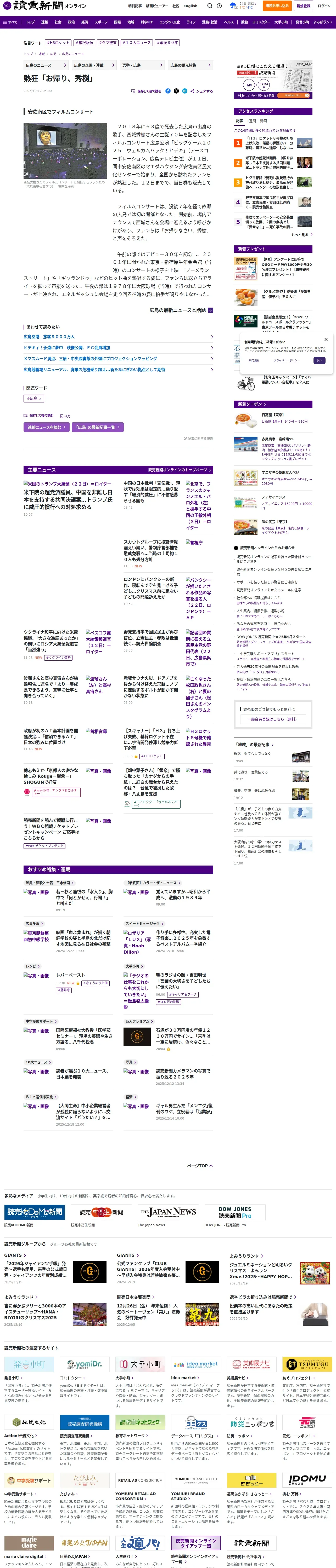Open the 新着クーポン section header
Screen dimensions: 336x1568
[x=273, y=404]
